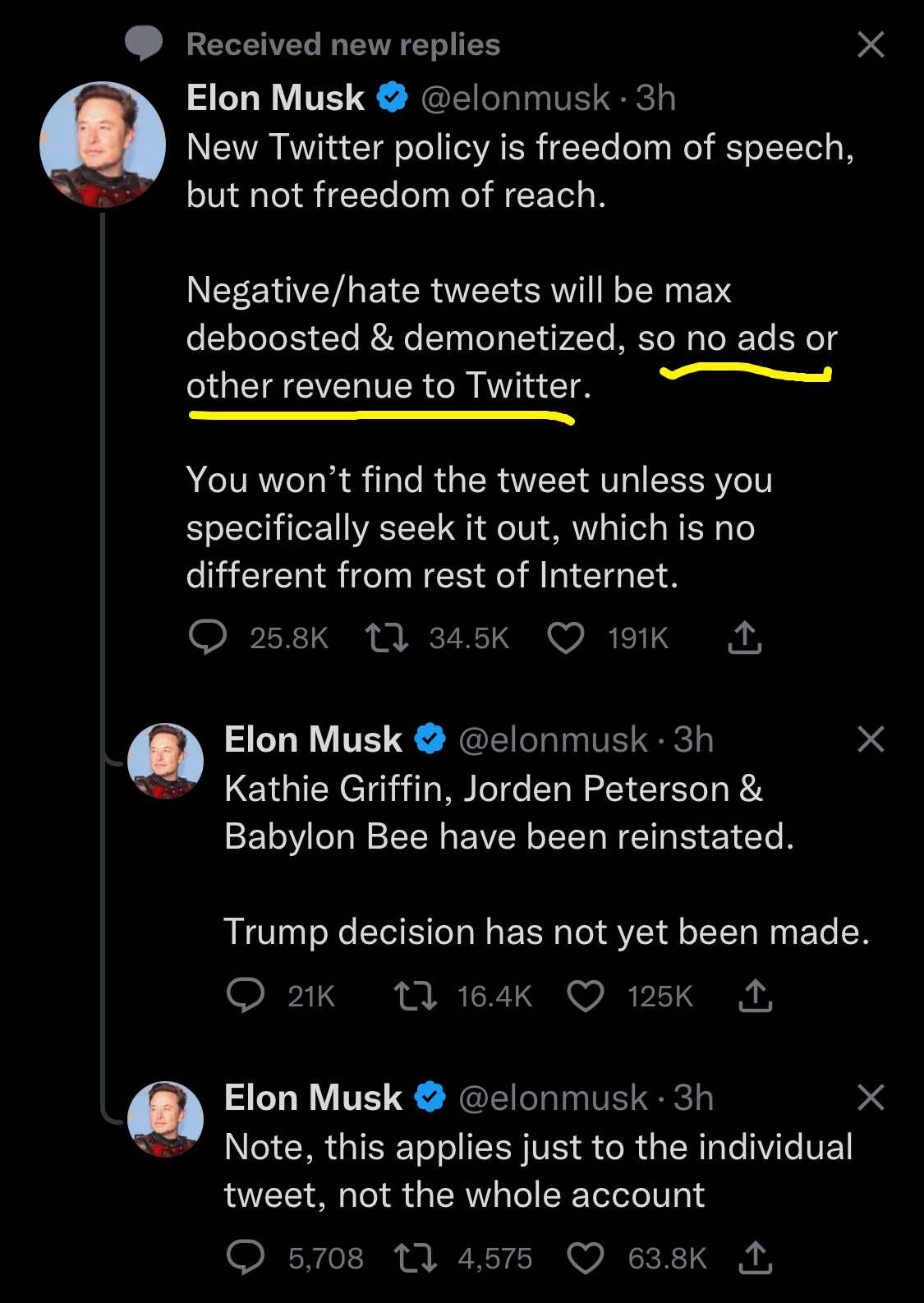Screen dimensions: 924x1303
Task: Retweet the 'Trump decision' tweet
Action: click(416, 996)
